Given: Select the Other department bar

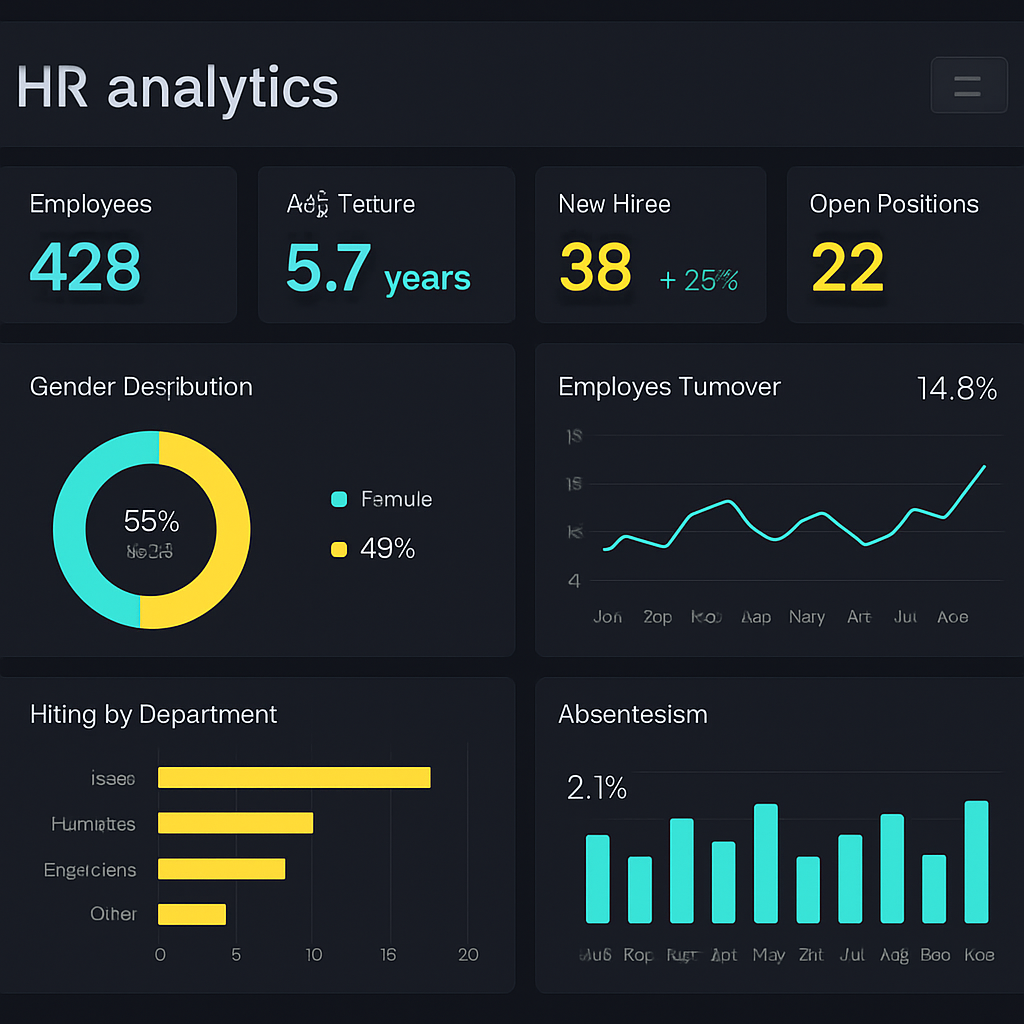Looking at the screenshot, I should click(192, 914).
